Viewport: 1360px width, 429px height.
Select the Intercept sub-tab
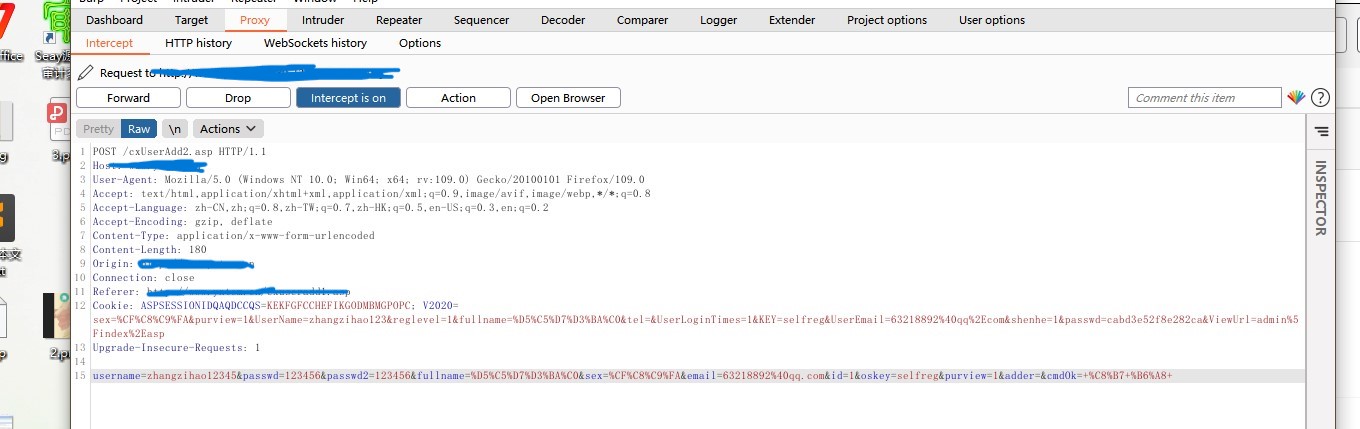click(109, 43)
